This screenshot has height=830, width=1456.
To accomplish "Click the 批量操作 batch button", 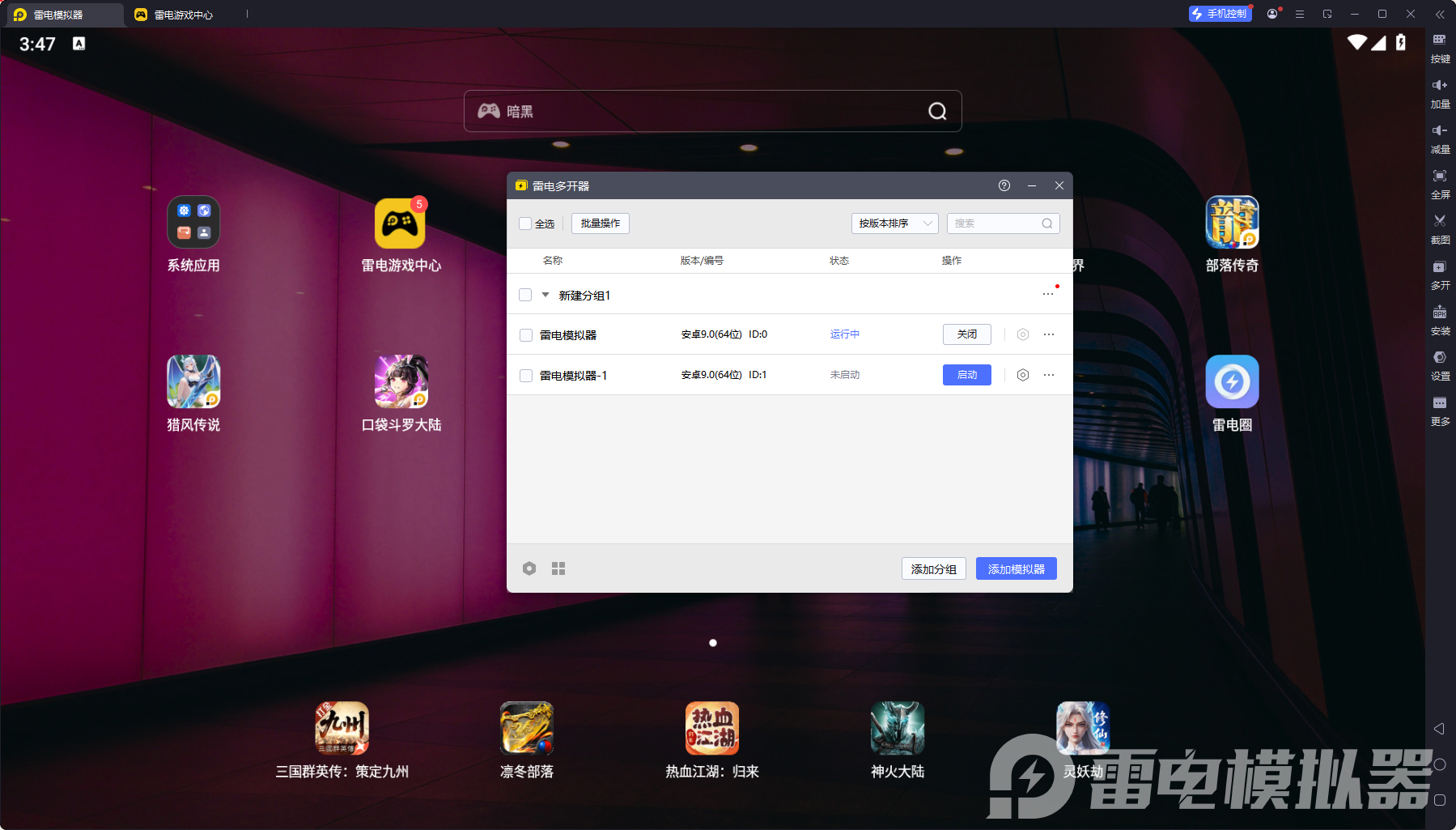I will coord(601,223).
